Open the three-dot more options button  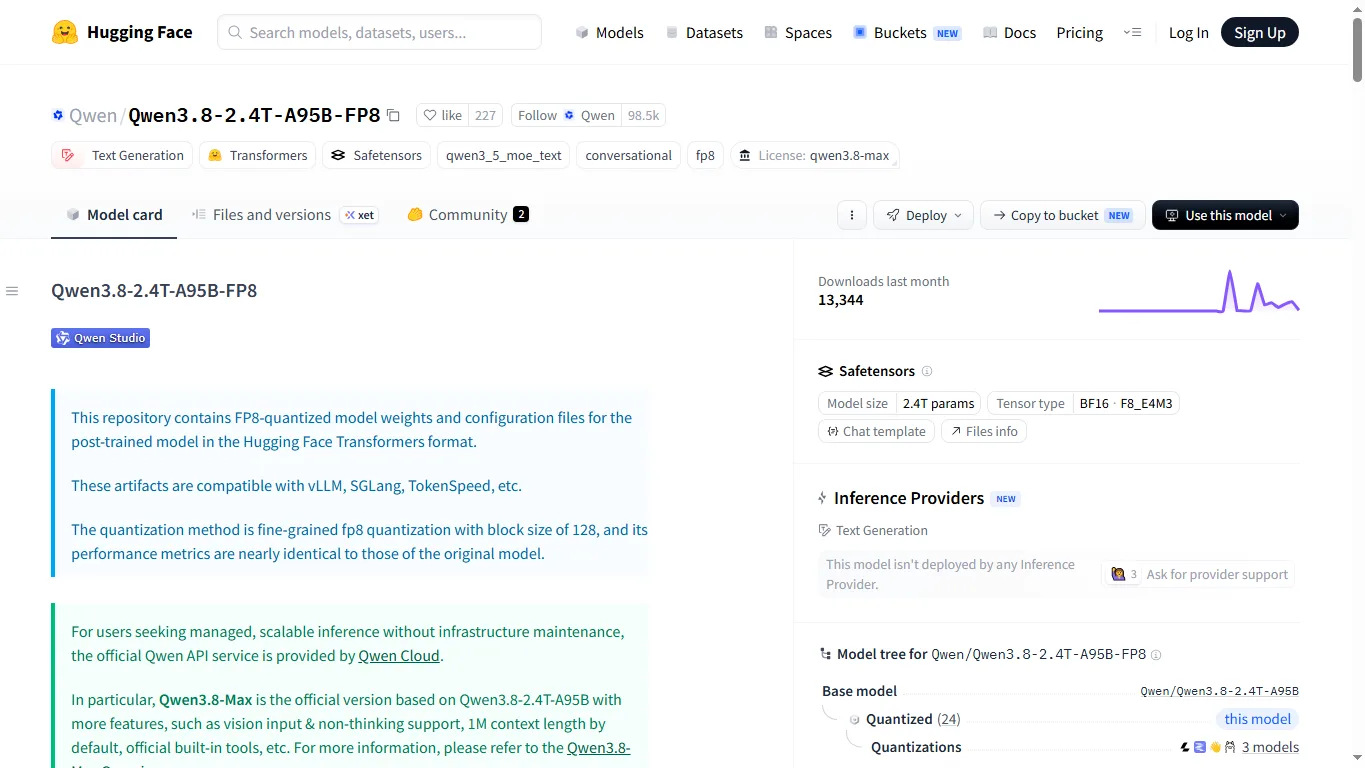tap(851, 215)
